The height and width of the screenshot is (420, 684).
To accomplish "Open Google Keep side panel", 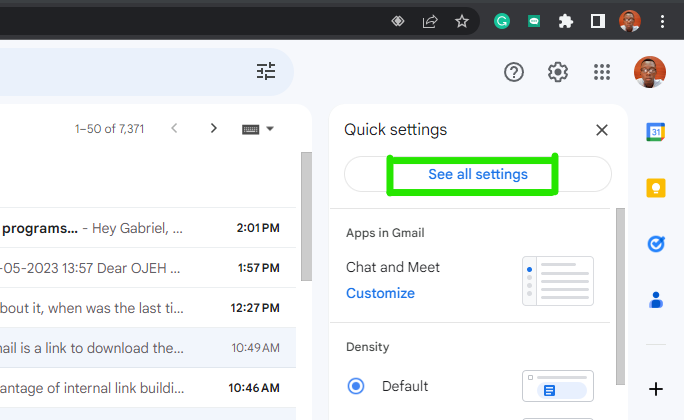I will pyautogui.click(x=656, y=188).
